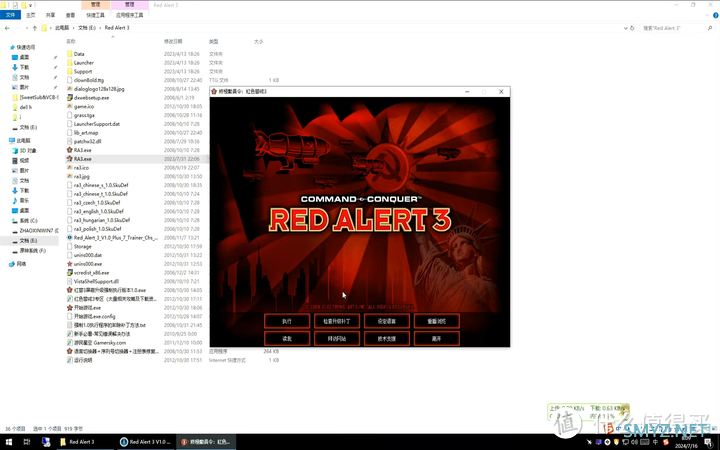The image size is (720, 450).
Task: Click the 执行 button in the launcher
Action: [287, 321]
